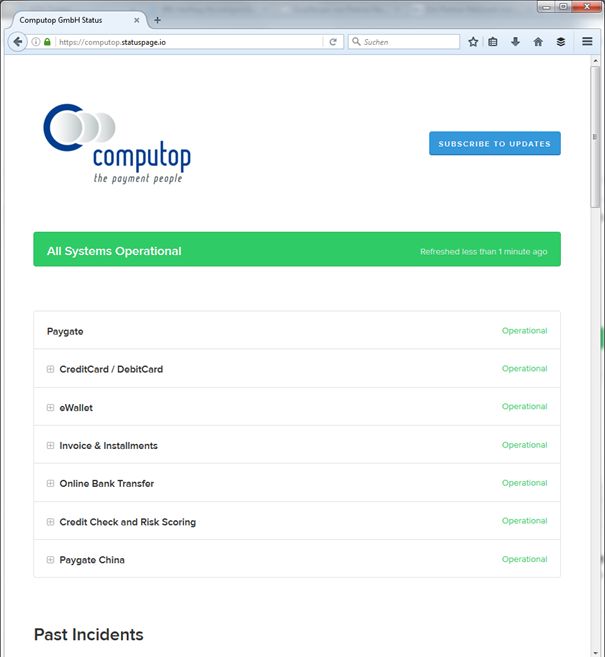Click Refreshed less than 1 minute ago
This screenshot has width=605, height=657.
[483, 251]
